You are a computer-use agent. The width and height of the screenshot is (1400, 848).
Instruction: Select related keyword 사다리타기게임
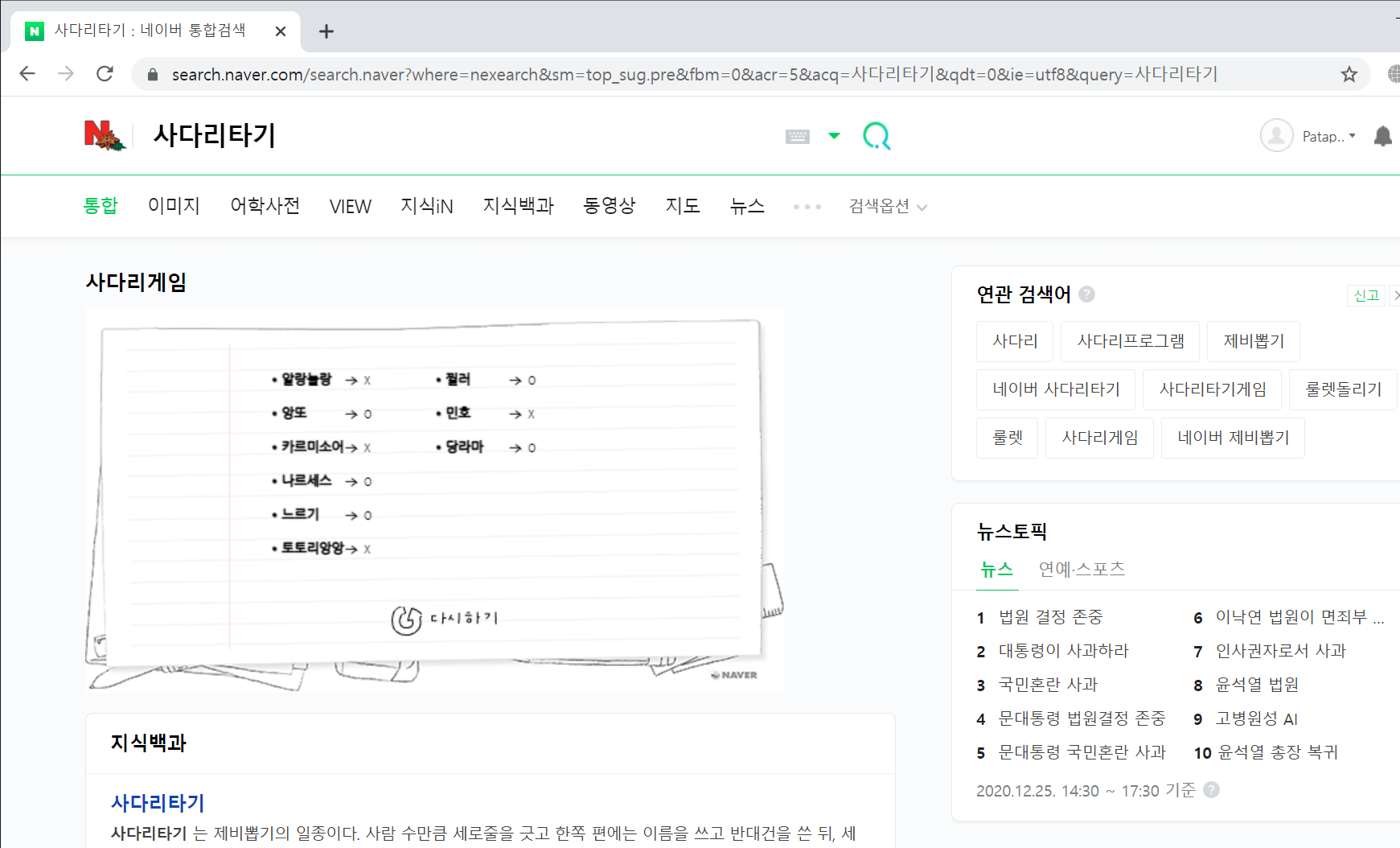point(1213,389)
